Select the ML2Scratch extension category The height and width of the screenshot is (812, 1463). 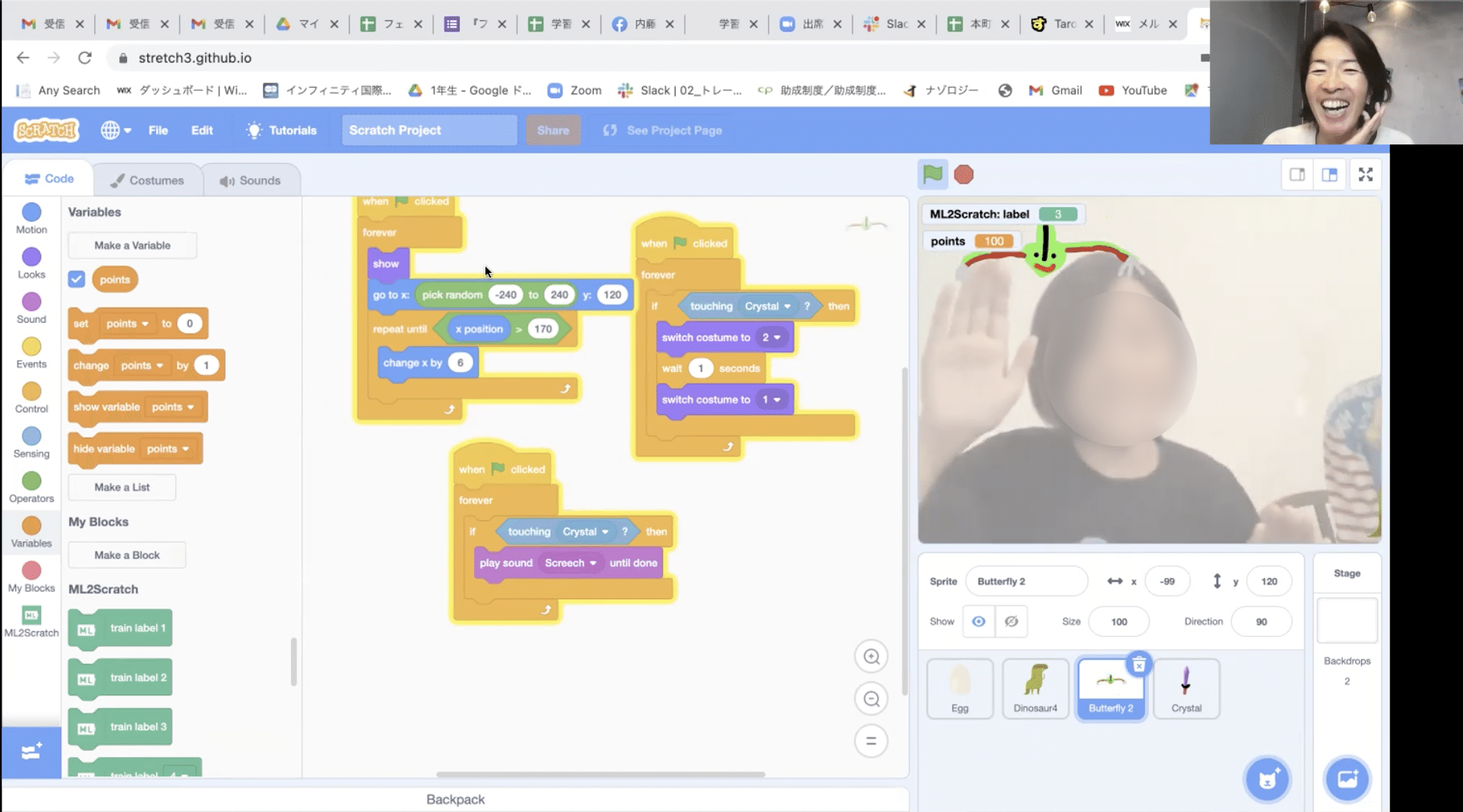[x=31, y=618]
